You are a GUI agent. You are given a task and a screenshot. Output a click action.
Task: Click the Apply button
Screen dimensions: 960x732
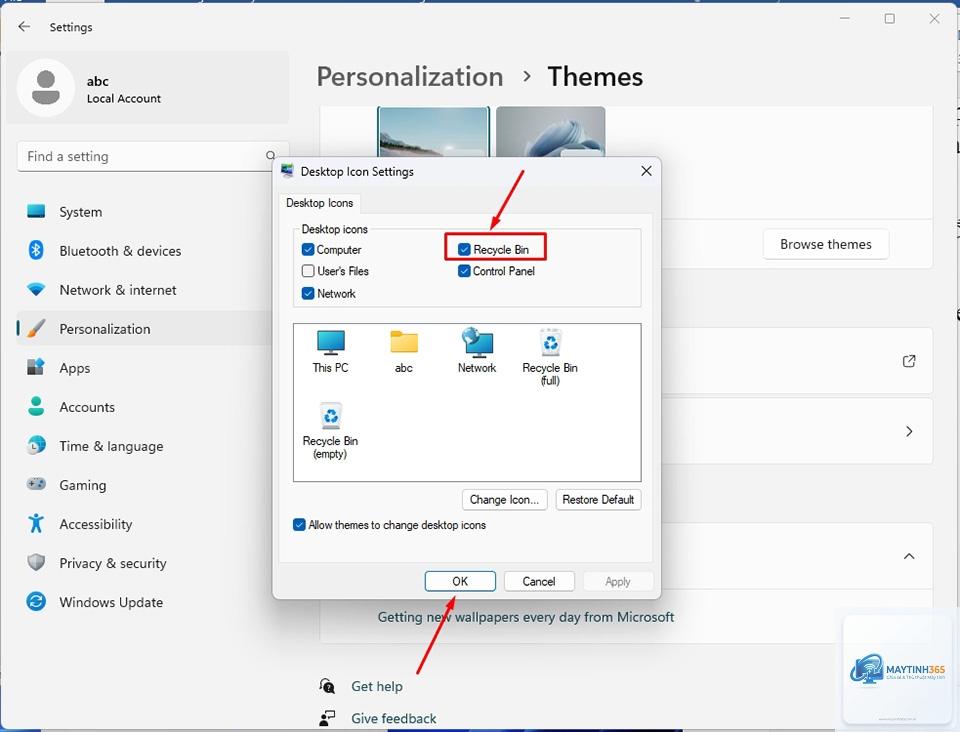pos(618,581)
